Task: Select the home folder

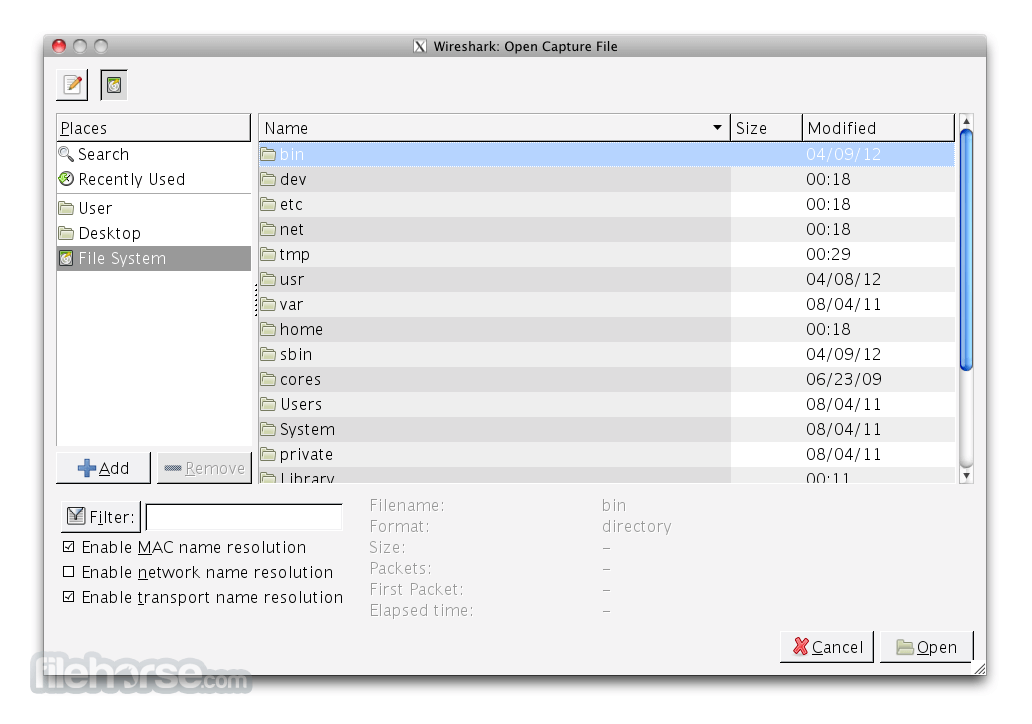Action: click(606, 329)
